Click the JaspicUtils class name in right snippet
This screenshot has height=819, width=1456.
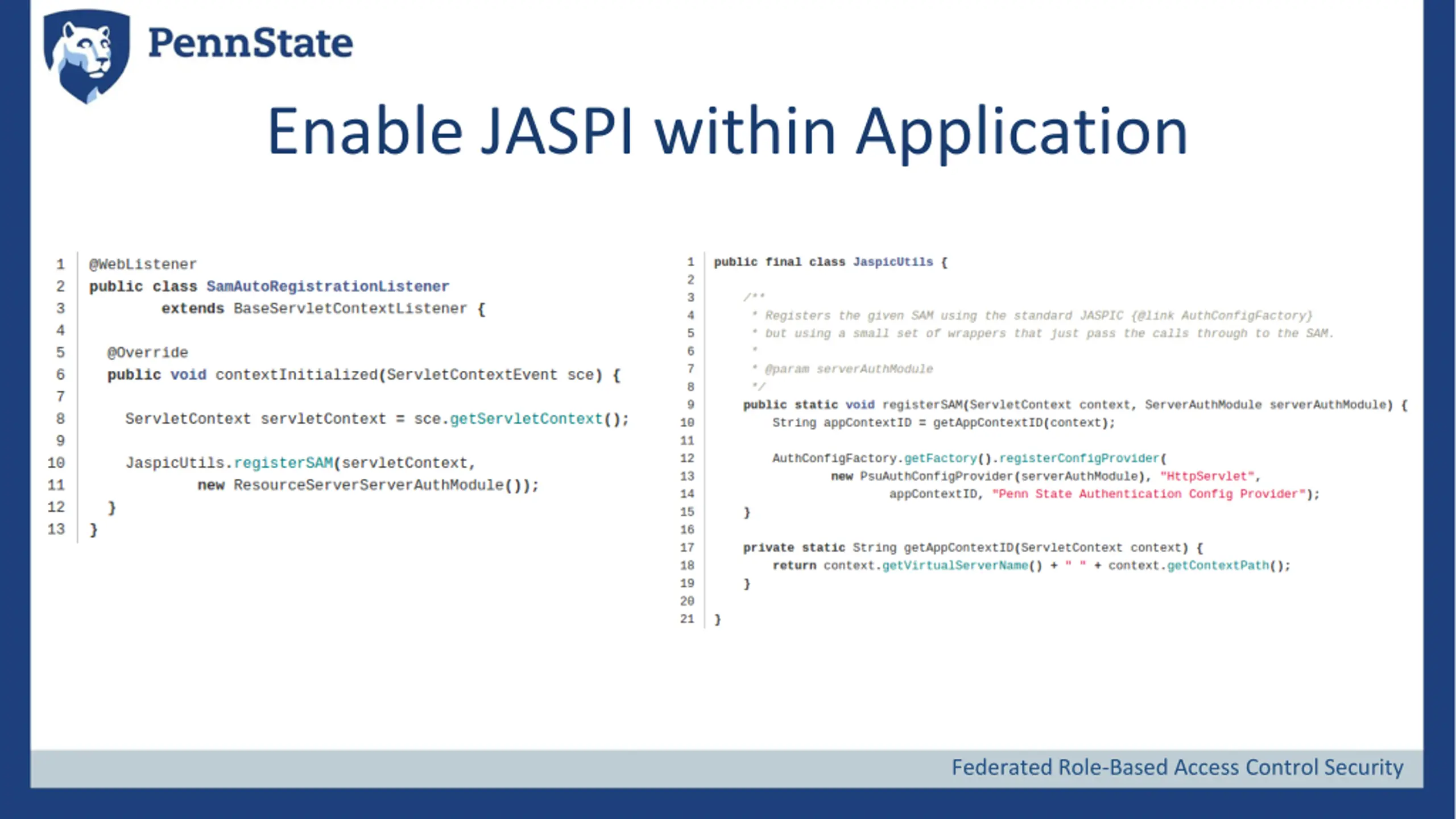893,262
